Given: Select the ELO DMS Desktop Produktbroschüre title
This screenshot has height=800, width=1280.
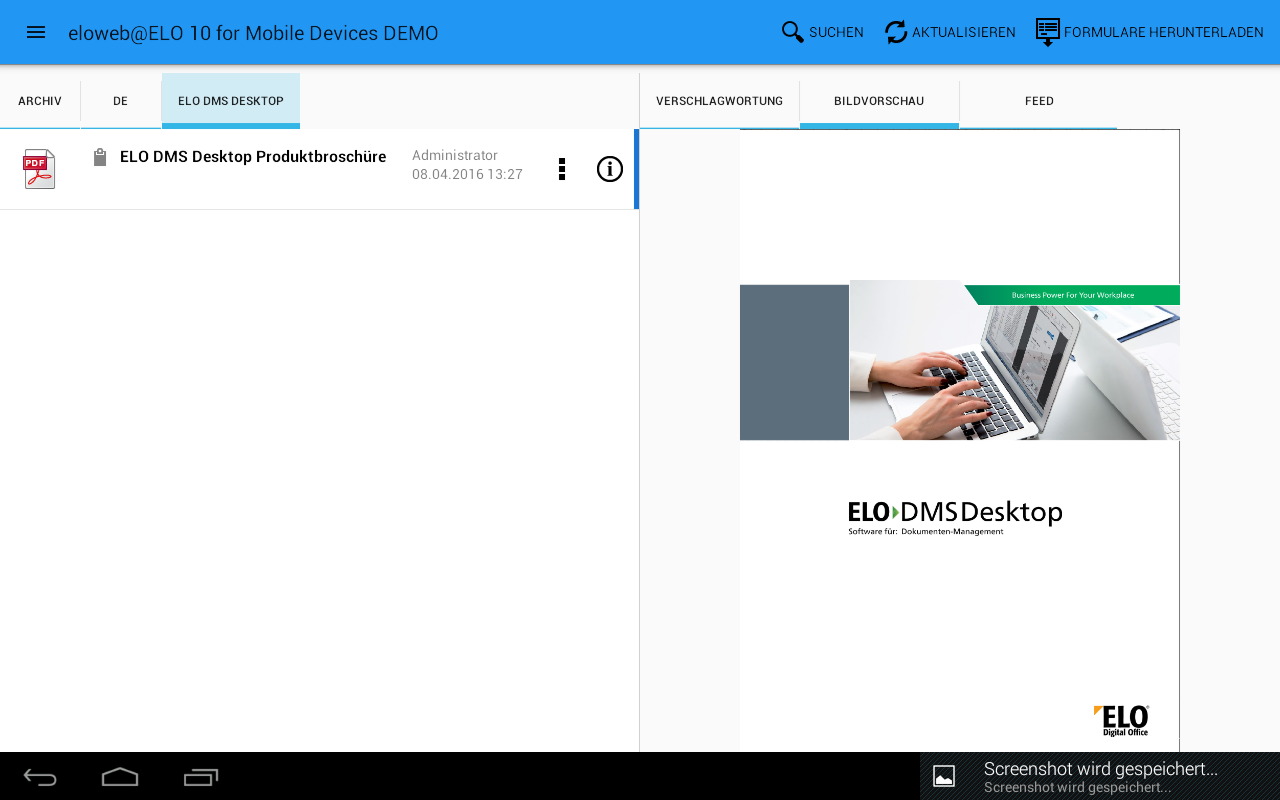Looking at the screenshot, I should point(253,157).
